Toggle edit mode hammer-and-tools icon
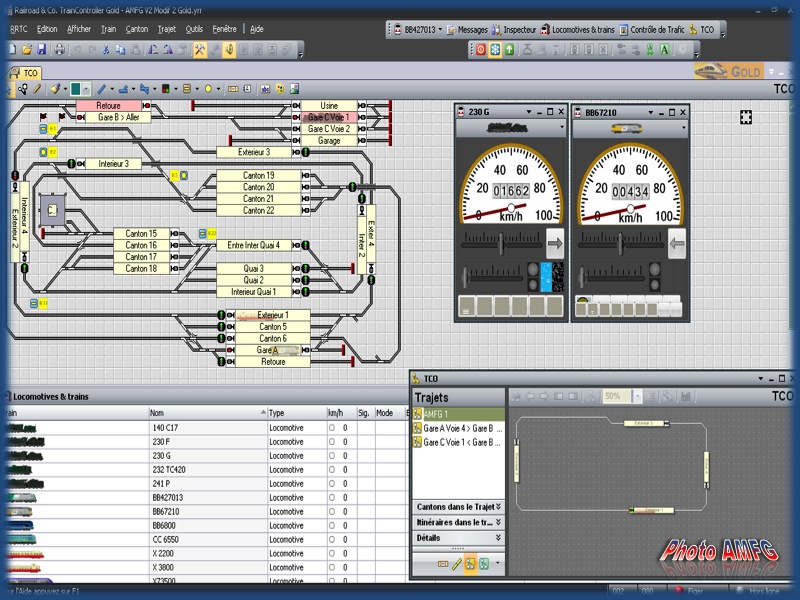 tap(200, 49)
